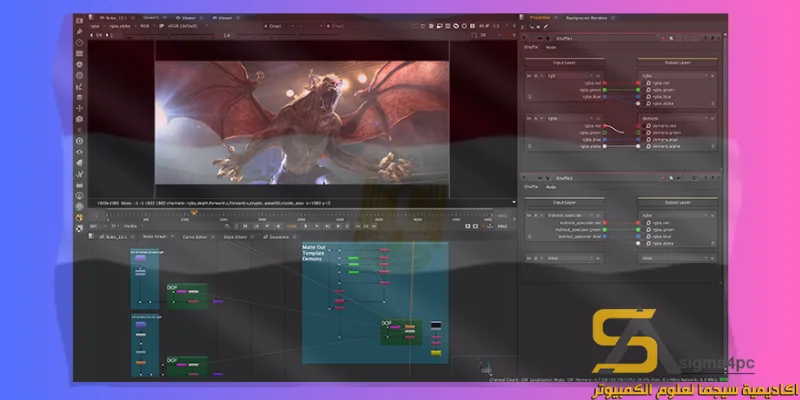Play the timeline forward
This screenshot has height=400, width=800.
[306, 226]
